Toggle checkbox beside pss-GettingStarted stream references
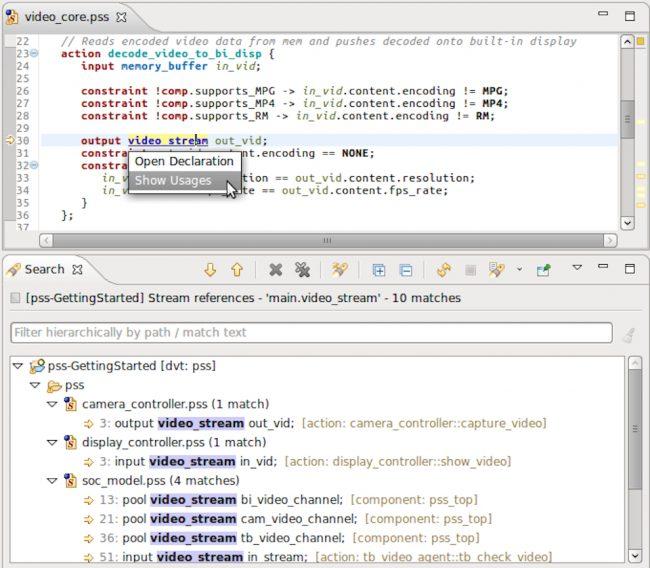 (x=15, y=298)
